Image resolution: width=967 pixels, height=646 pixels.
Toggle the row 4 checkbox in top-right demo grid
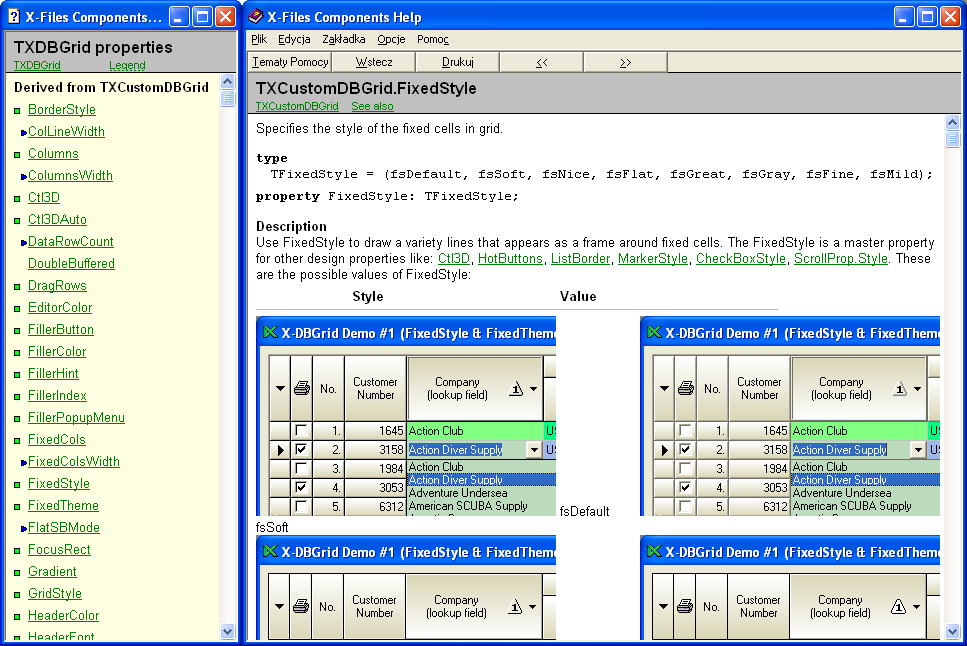pos(685,487)
